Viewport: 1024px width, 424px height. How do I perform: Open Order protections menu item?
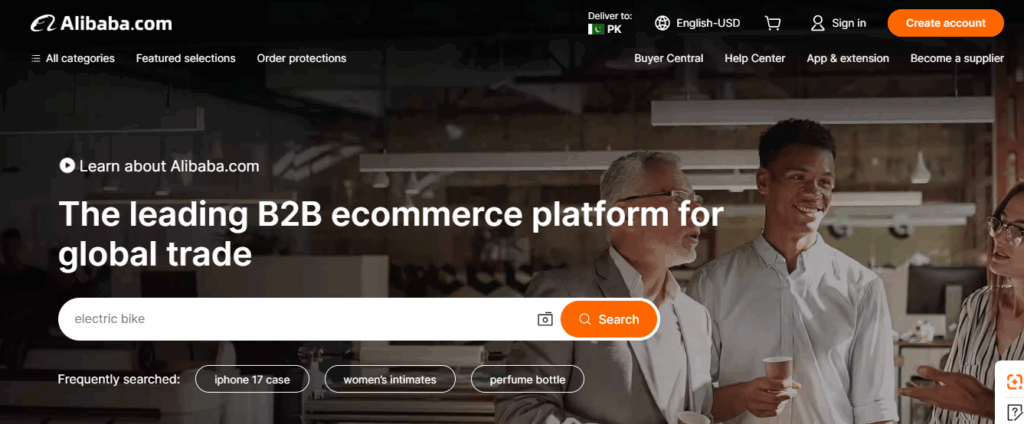(x=302, y=58)
